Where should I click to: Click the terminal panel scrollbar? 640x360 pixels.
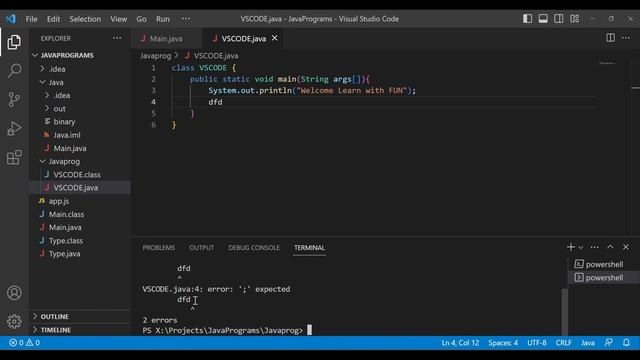(x=564, y=311)
